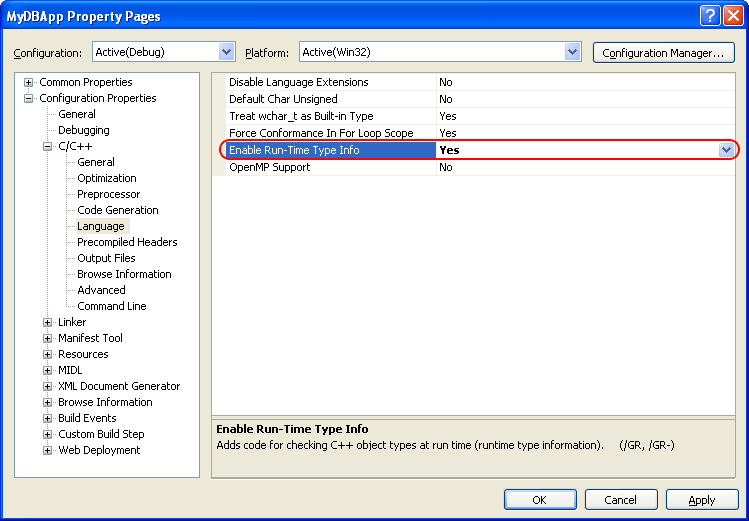
Task: Select Optimization under C/C++
Action: pyautogui.click(x=107, y=178)
